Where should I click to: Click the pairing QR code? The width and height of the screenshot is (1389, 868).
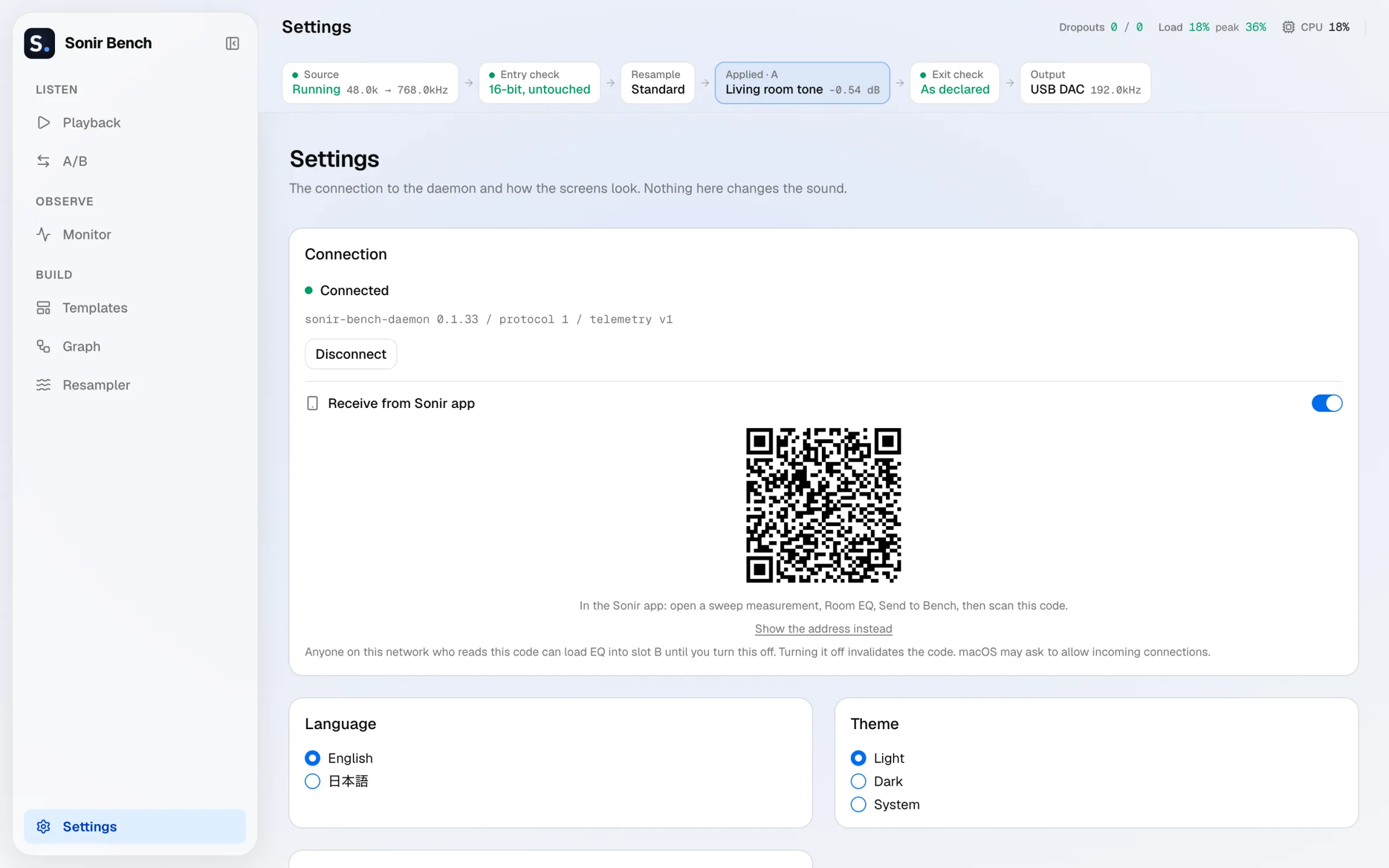point(824,505)
